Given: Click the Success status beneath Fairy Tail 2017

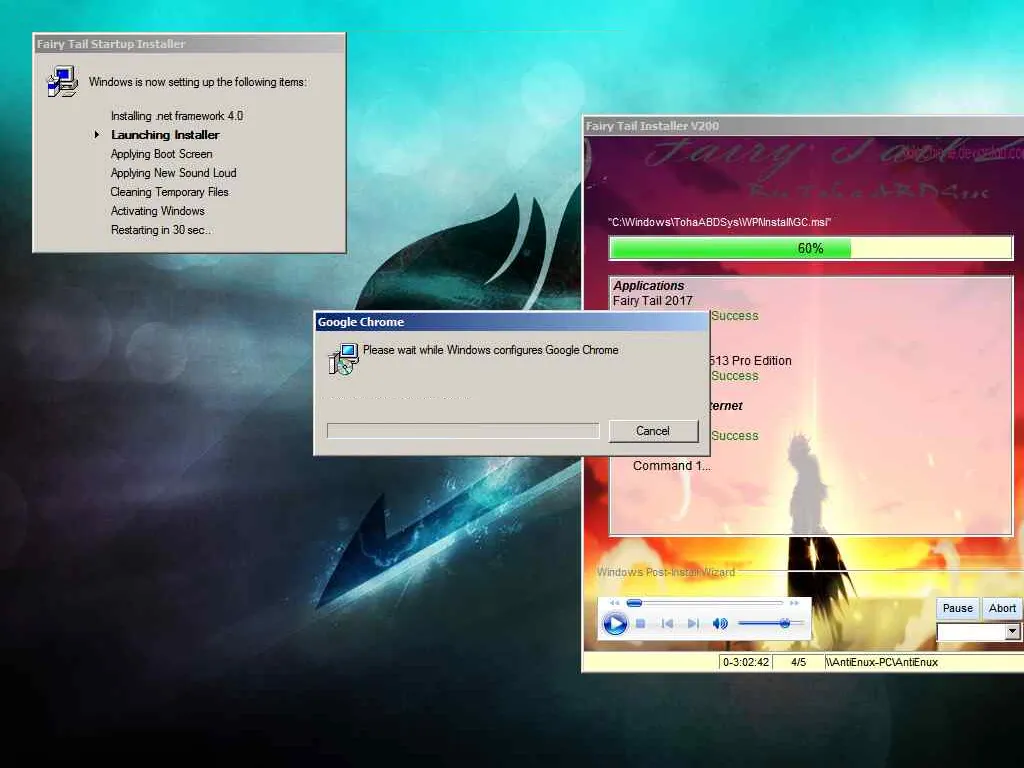Looking at the screenshot, I should point(735,315).
